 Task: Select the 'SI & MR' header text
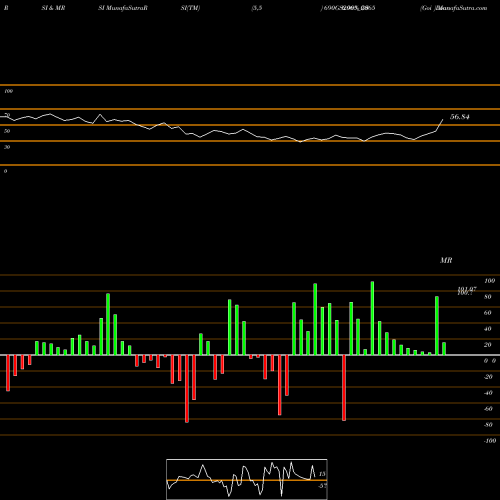click(x=53, y=8)
